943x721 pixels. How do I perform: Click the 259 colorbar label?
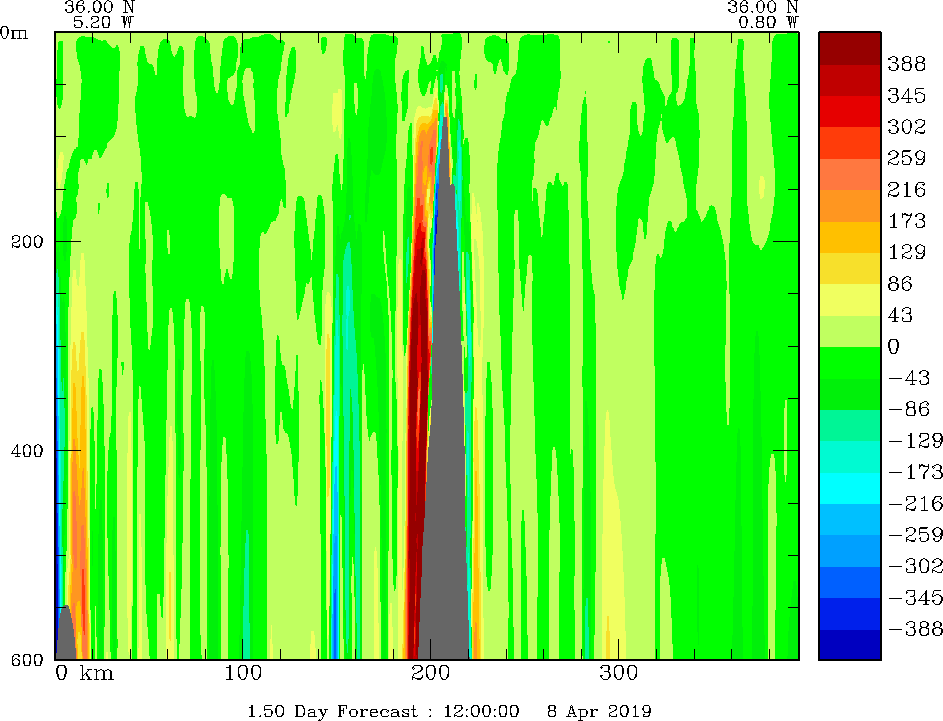(x=906, y=158)
